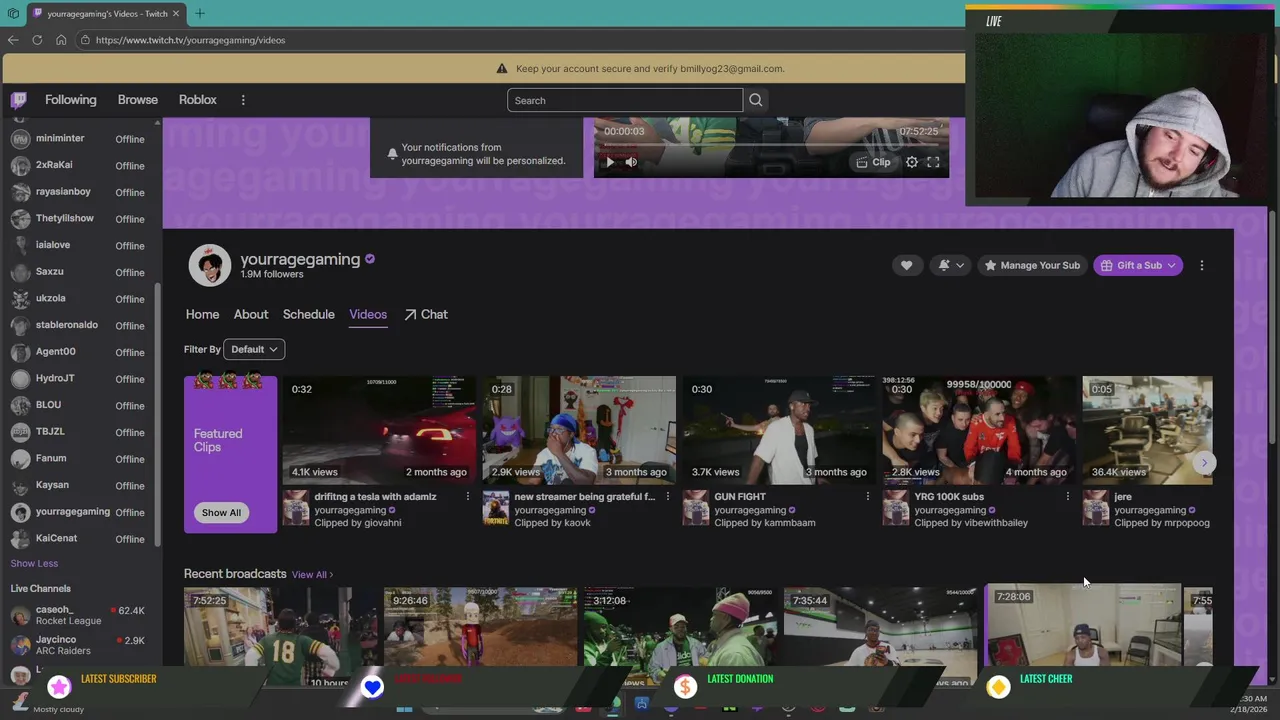Open a new browser tab
This screenshot has height=720, width=1280.
pyautogui.click(x=199, y=13)
